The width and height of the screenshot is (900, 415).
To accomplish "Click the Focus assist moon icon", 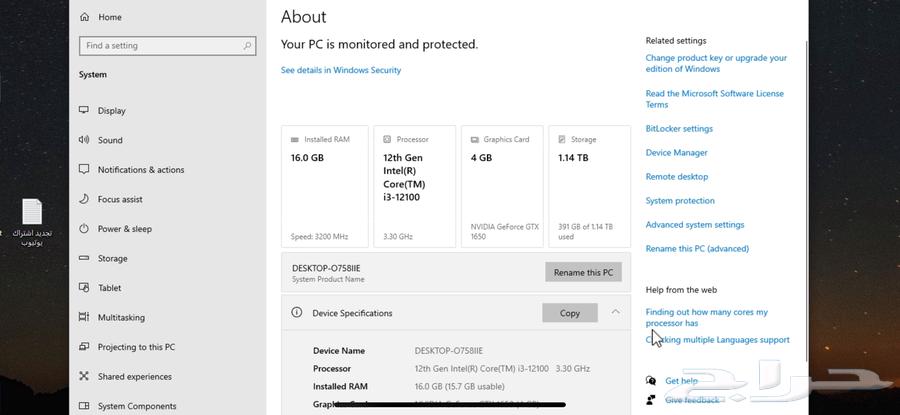I will coord(84,199).
